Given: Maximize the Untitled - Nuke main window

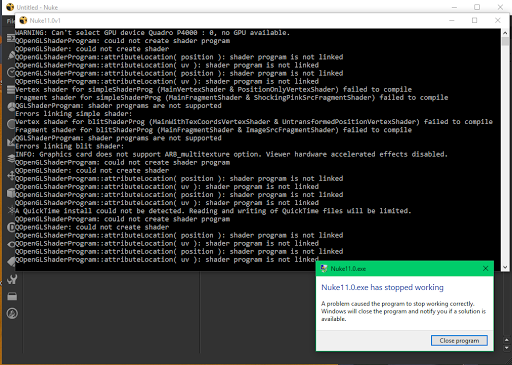Looking at the screenshot, I should (x=477, y=7).
